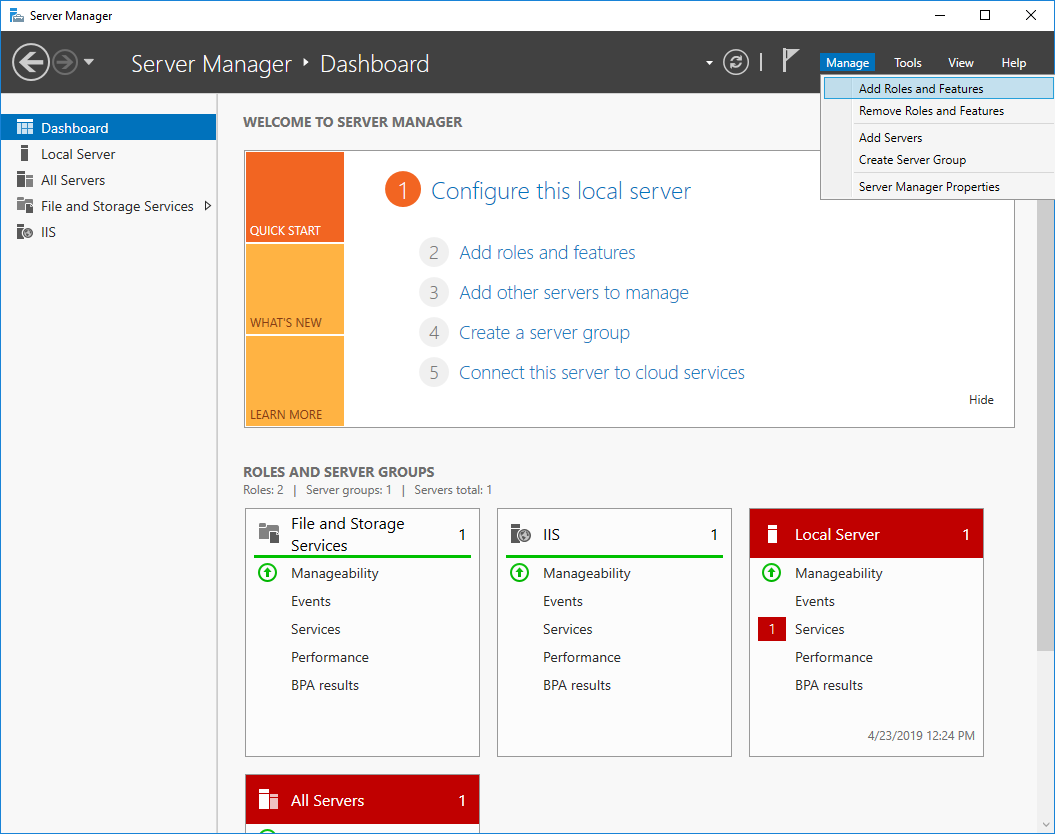
Task: Open the navigation history dropdown arrow
Action: click(89, 63)
